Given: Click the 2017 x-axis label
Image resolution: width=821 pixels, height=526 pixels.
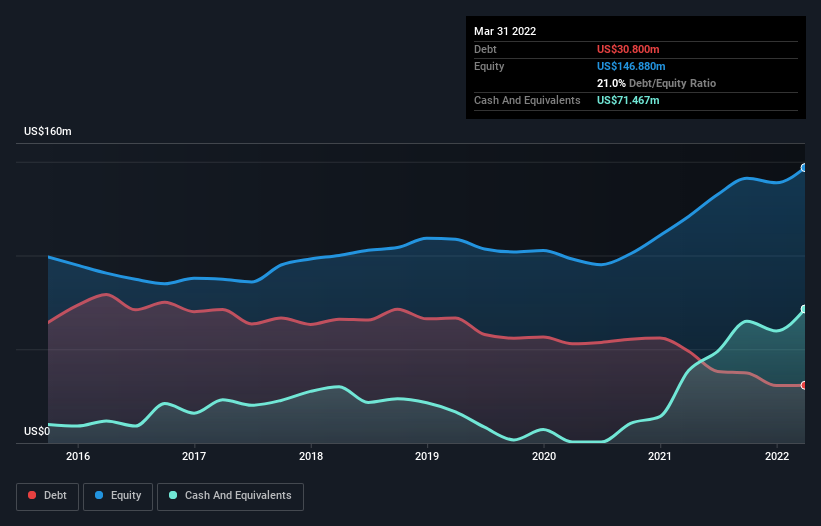Looking at the screenshot, I should 194,456.
